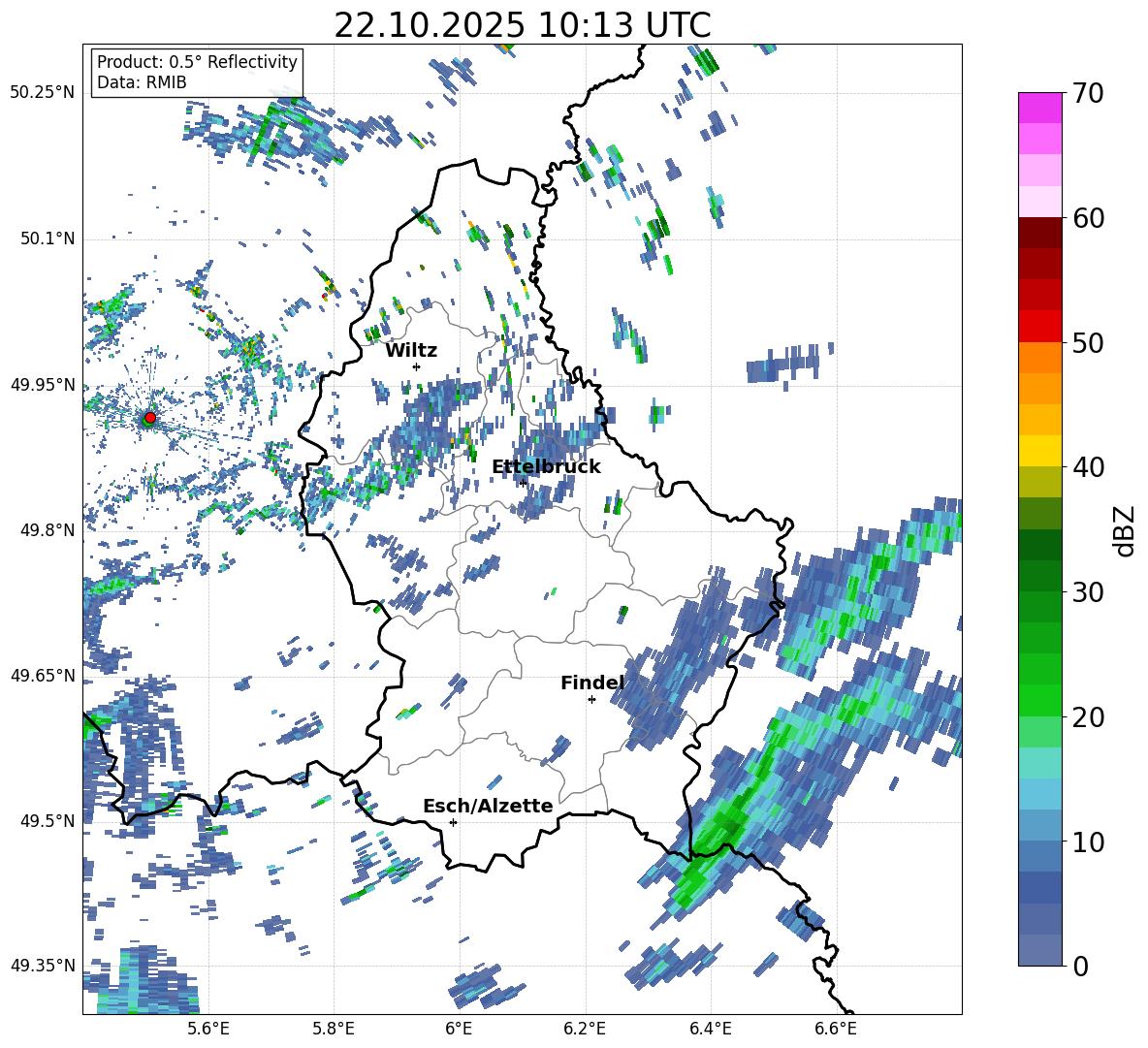The height and width of the screenshot is (1048, 1148).
Task: Click the 49.95°N latitude label
Action: coord(43,384)
